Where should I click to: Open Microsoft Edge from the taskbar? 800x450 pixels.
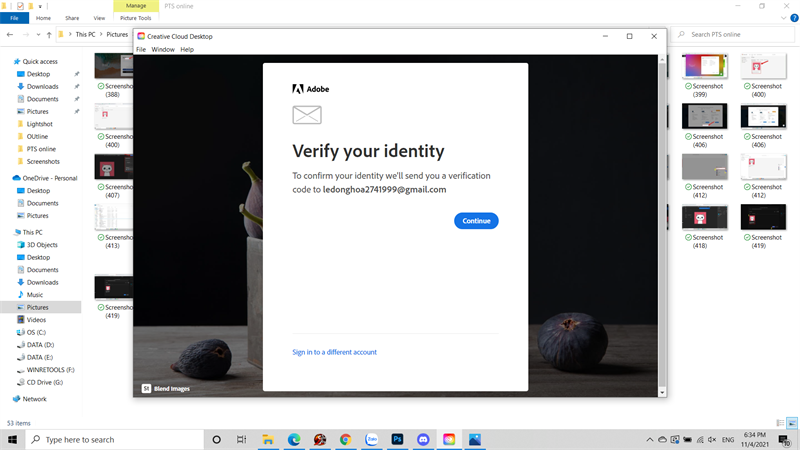coord(294,439)
